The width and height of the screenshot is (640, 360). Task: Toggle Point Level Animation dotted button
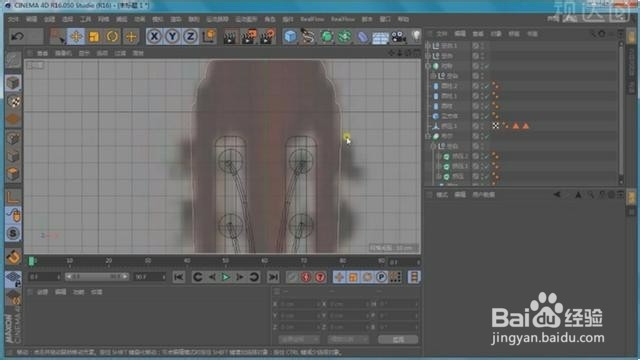(x=395, y=277)
